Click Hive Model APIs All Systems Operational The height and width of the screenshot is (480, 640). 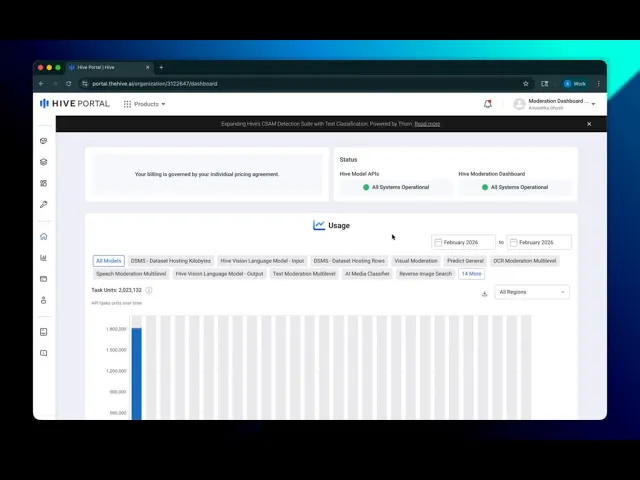[396, 187]
